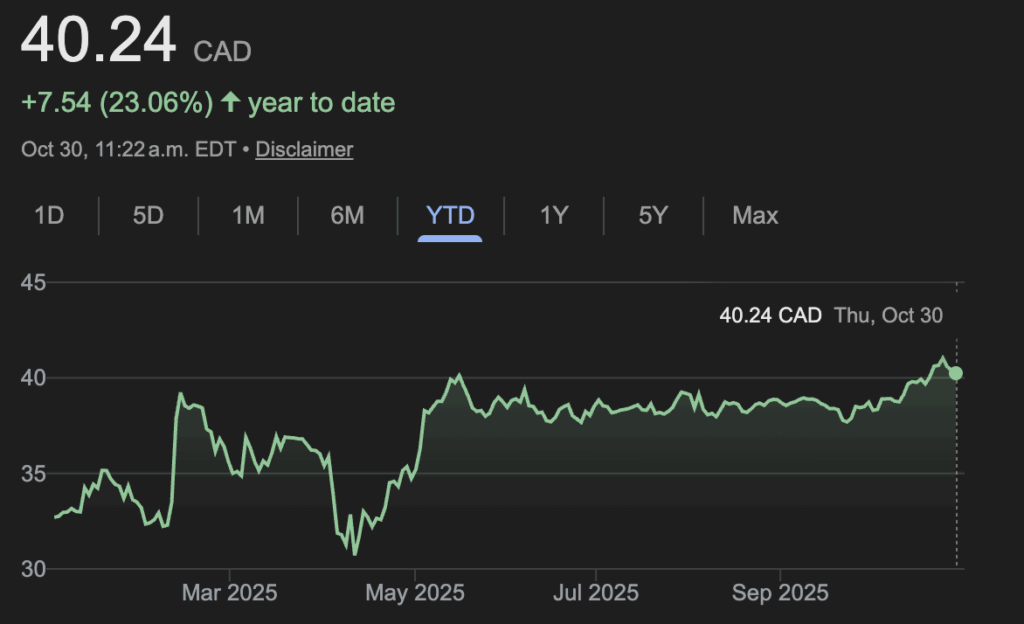Show the 1M chart range

248,215
